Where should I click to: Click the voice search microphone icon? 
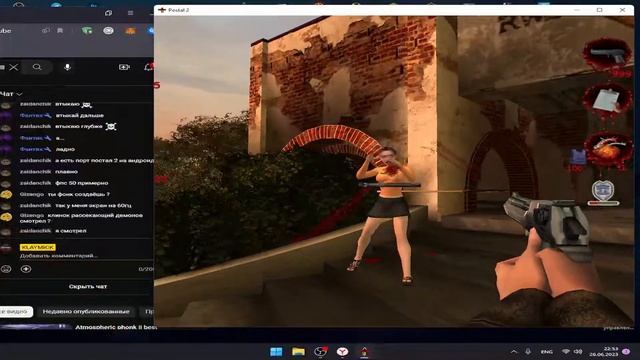point(67,67)
